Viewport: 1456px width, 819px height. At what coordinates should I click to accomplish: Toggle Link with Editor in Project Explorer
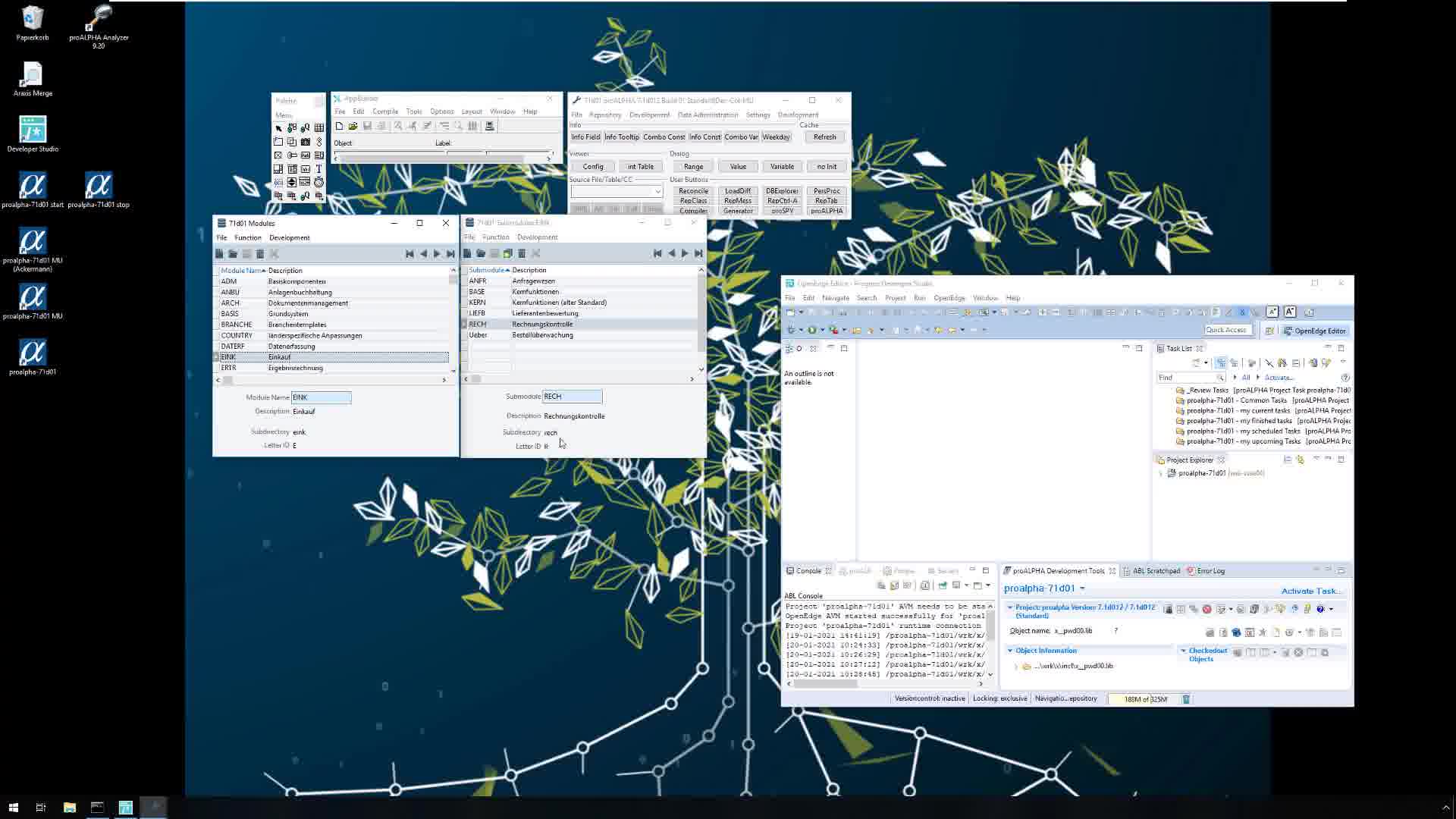1301,460
